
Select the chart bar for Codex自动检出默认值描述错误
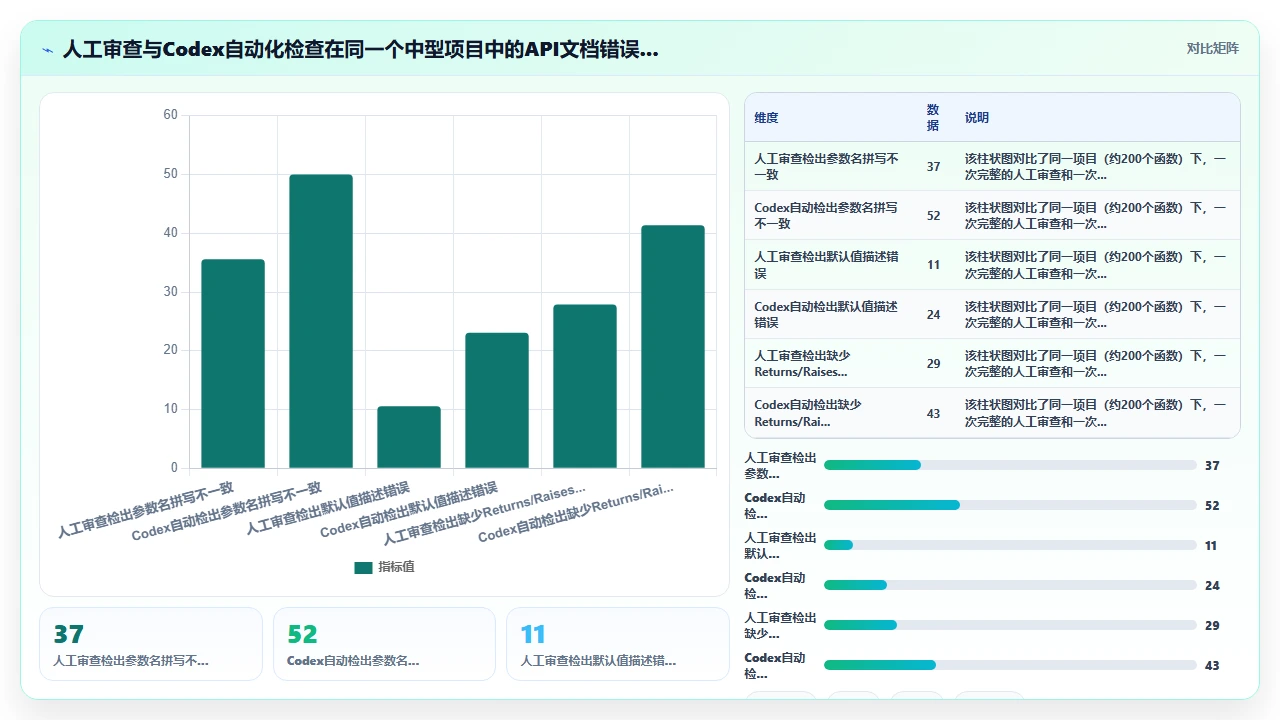pos(497,400)
